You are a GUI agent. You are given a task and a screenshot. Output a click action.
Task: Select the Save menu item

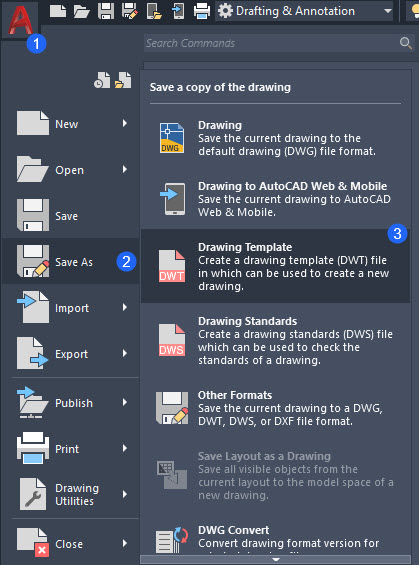coord(70,215)
